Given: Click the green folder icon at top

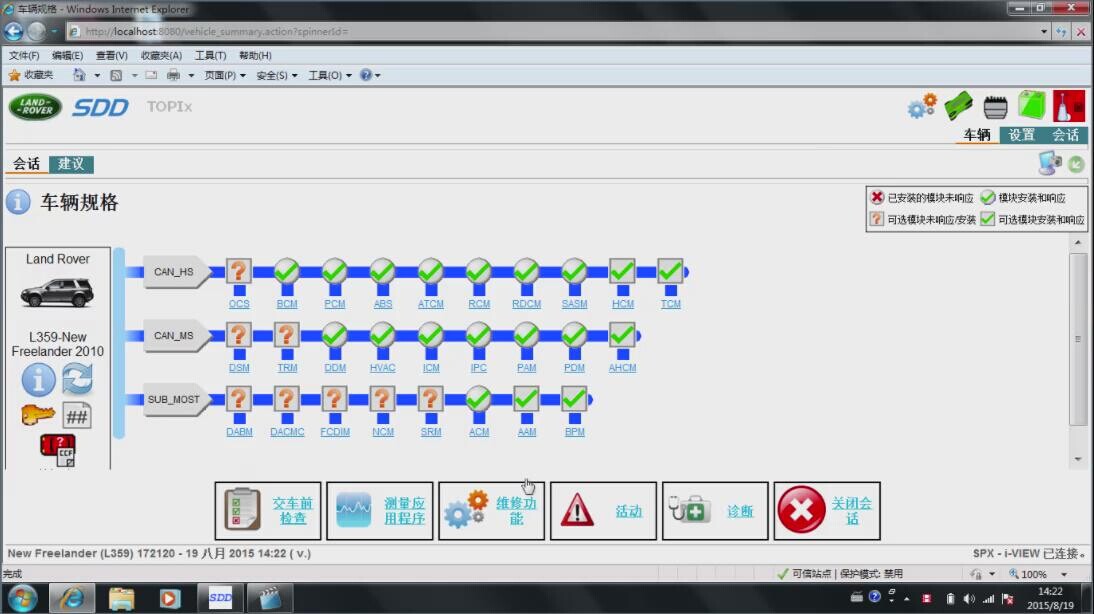Looking at the screenshot, I should coord(1032,106).
